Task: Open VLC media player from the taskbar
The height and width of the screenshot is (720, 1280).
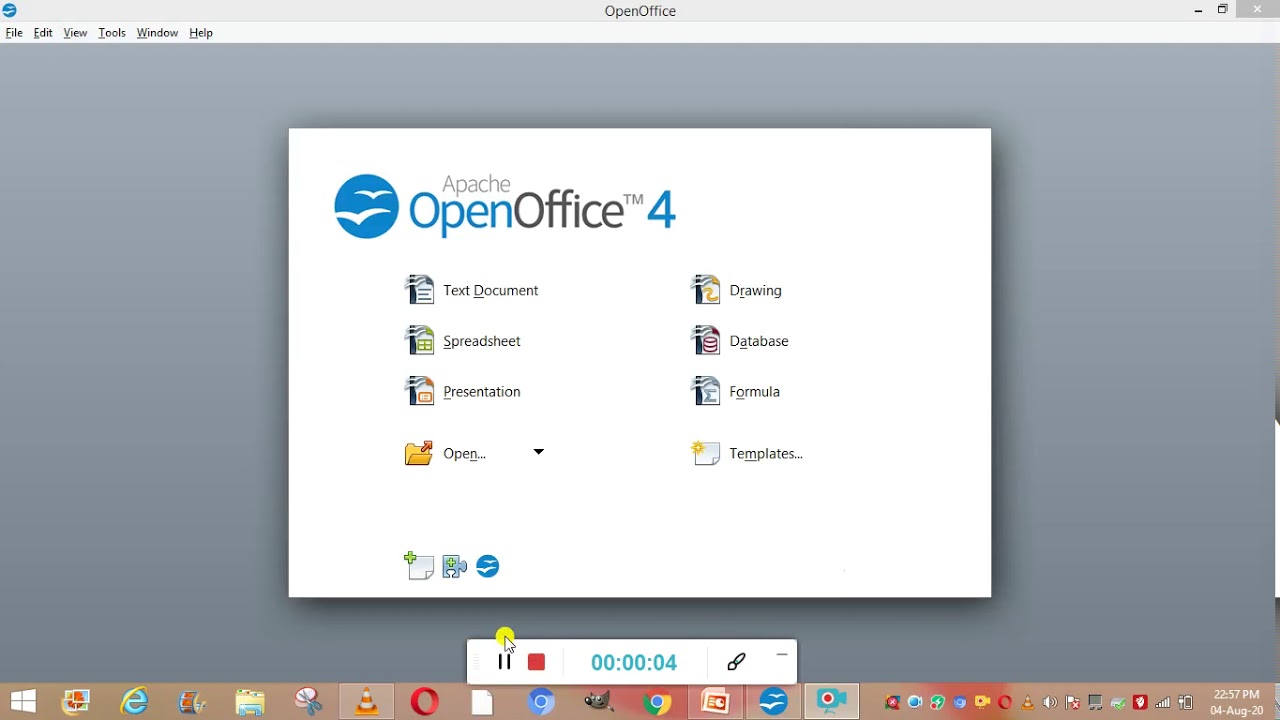Action: point(368,702)
